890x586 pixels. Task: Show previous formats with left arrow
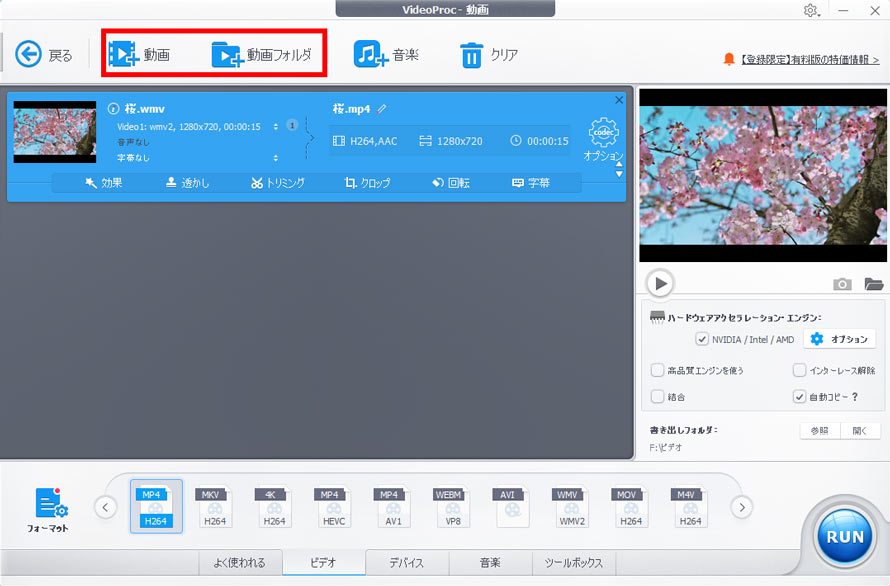[x=106, y=507]
